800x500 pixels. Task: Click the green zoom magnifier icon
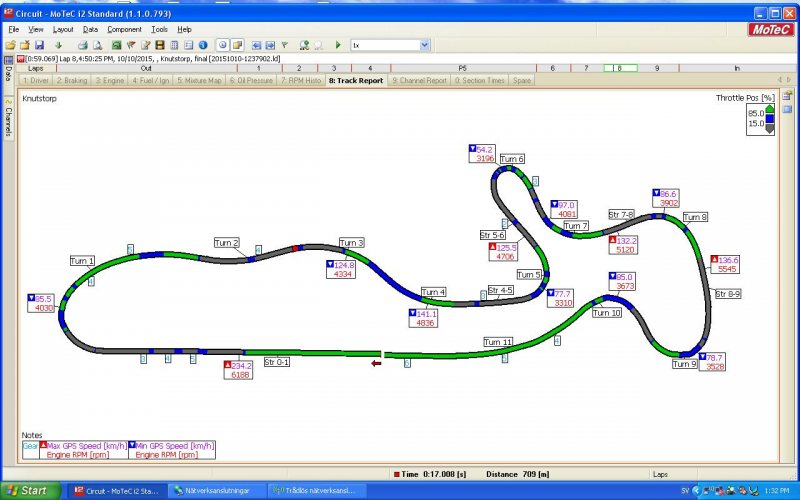click(304, 45)
